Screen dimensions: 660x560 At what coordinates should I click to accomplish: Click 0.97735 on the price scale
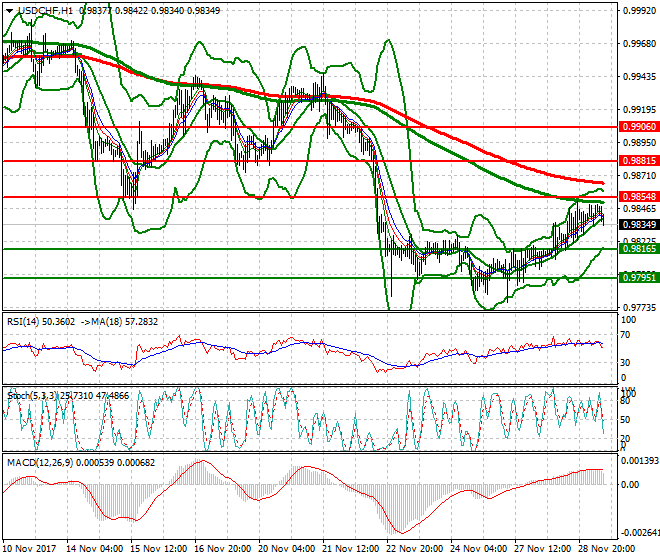[638, 308]
